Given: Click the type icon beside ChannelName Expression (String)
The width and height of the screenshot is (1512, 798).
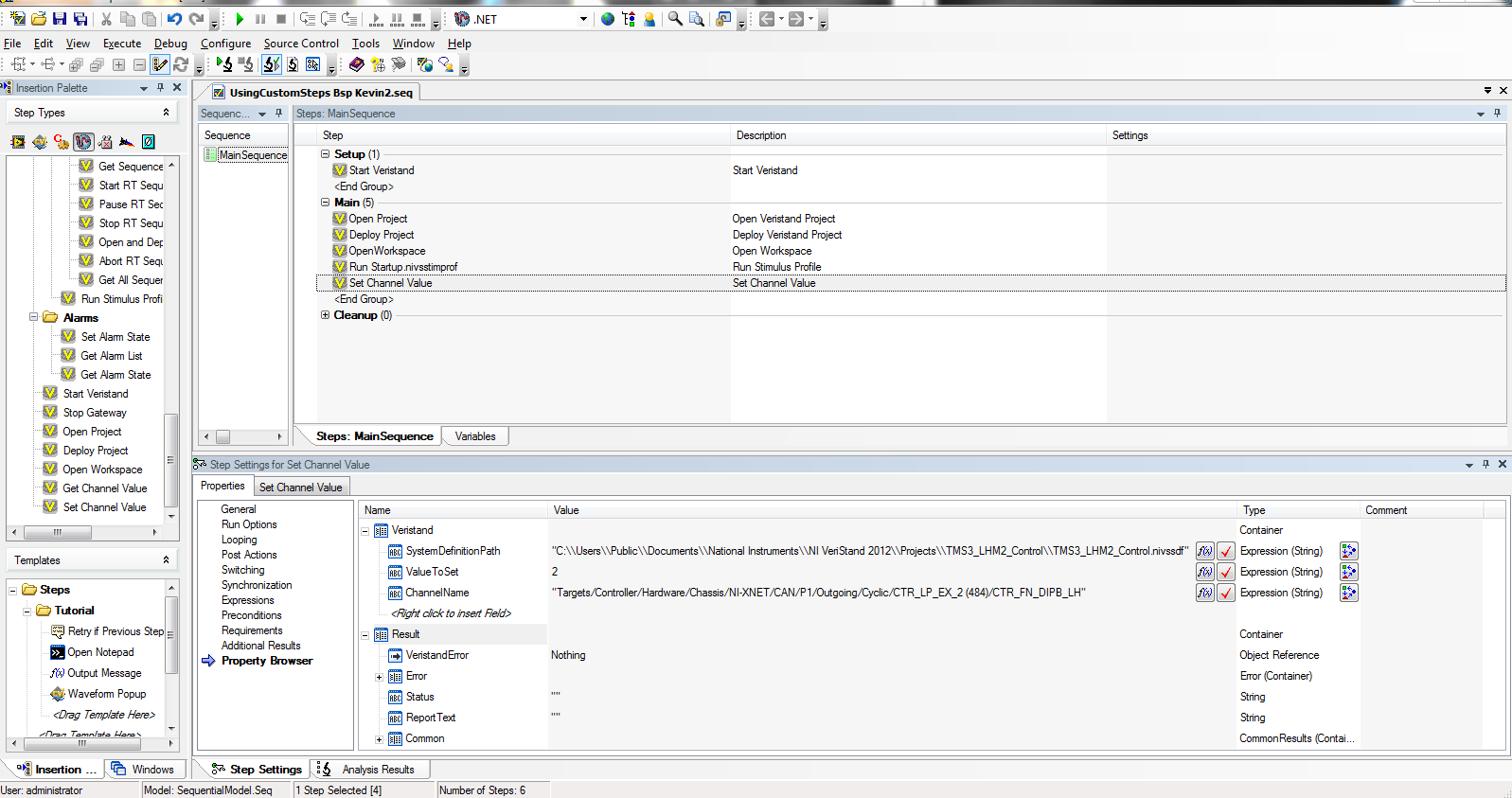Looking at the screenshot, I should pos(1349,593).
